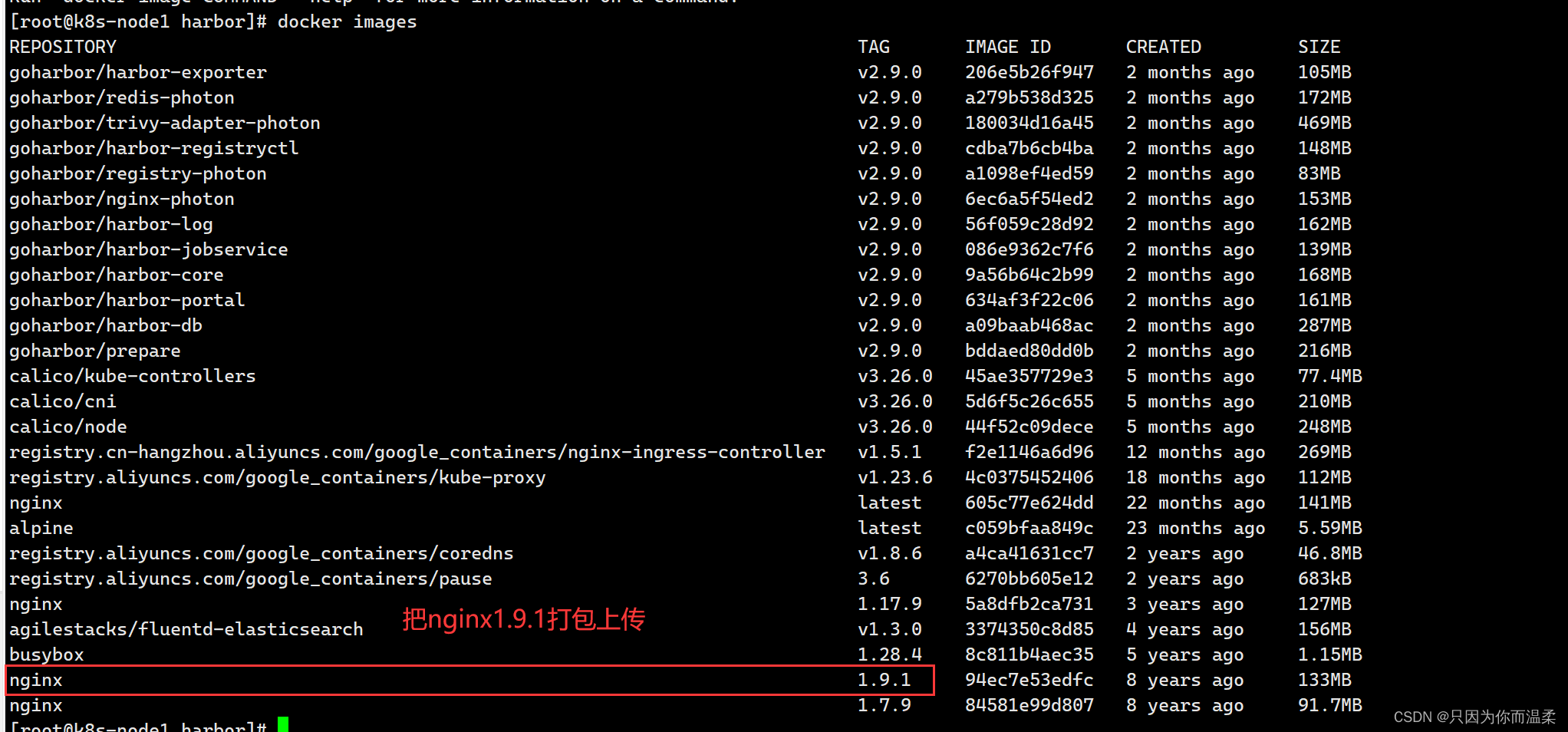This screenshot has width=1568, height=732.
Task: Click the nginx tag 1.9.1
Action: 884,681
